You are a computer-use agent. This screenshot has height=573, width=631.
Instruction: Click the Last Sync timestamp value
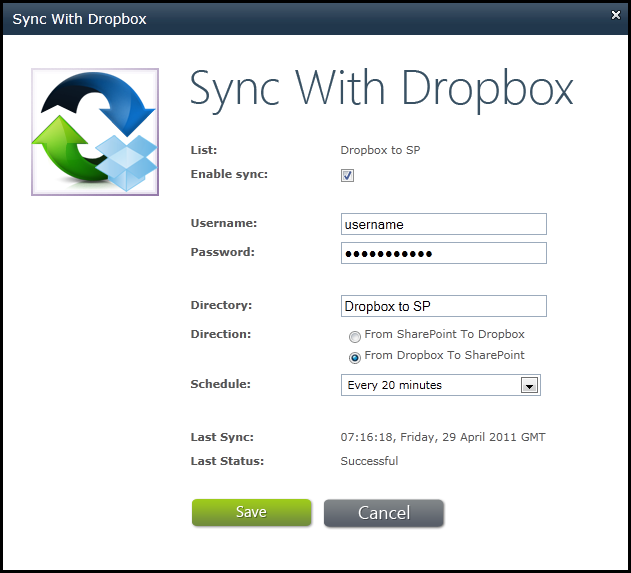click(x=443, y=437)
